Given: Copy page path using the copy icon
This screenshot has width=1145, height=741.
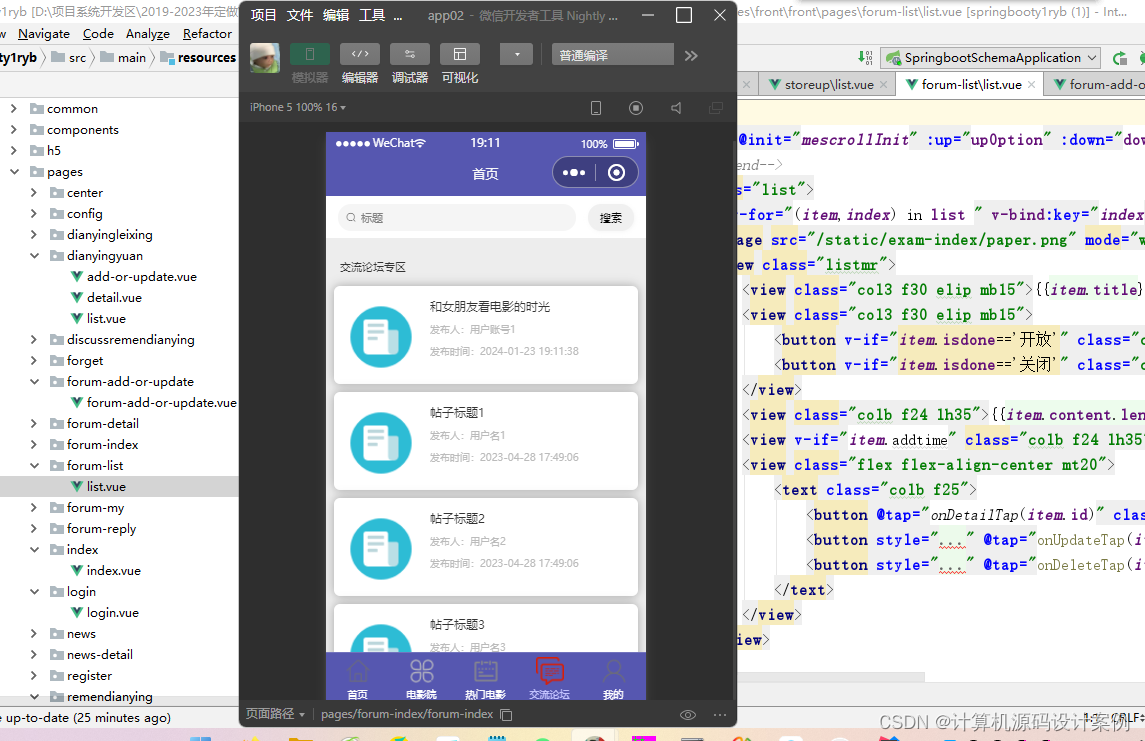Looking at the screenshot, I should tap(506, 715).
